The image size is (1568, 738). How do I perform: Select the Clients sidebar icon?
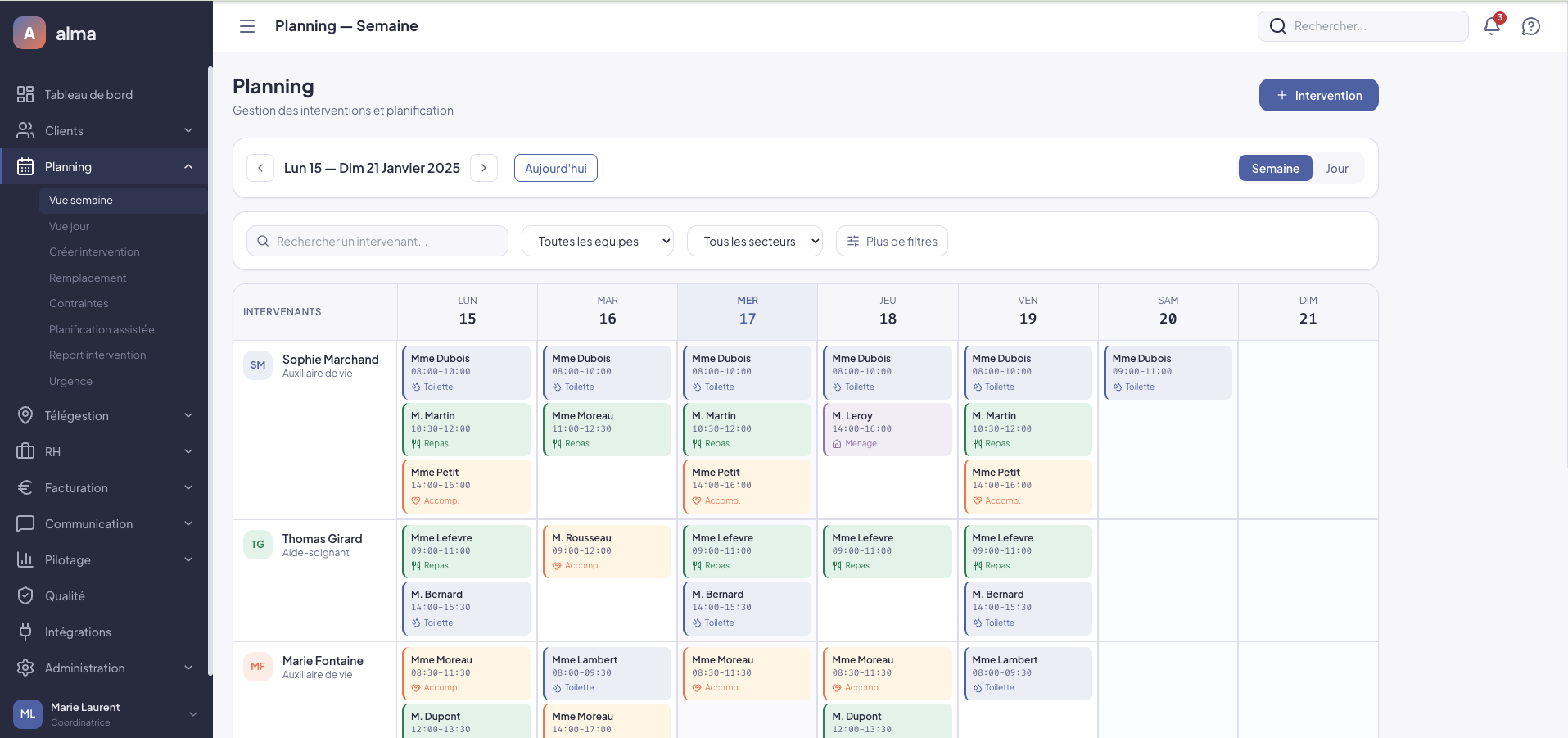click(x=26, y=130)
